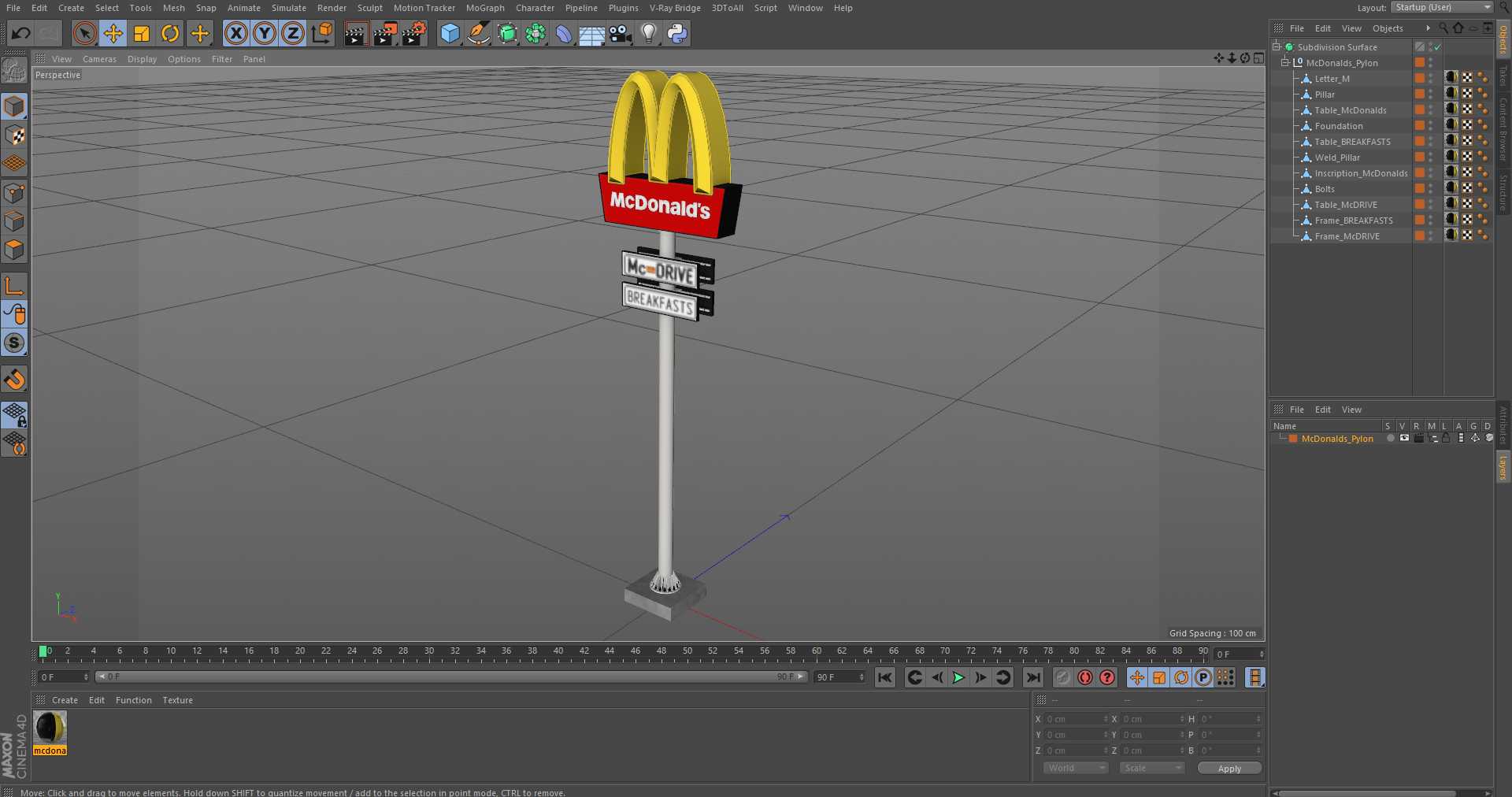This screenshot has width=1512, height=797.
Task: Click the X position input field
Action: point(1076,719)
